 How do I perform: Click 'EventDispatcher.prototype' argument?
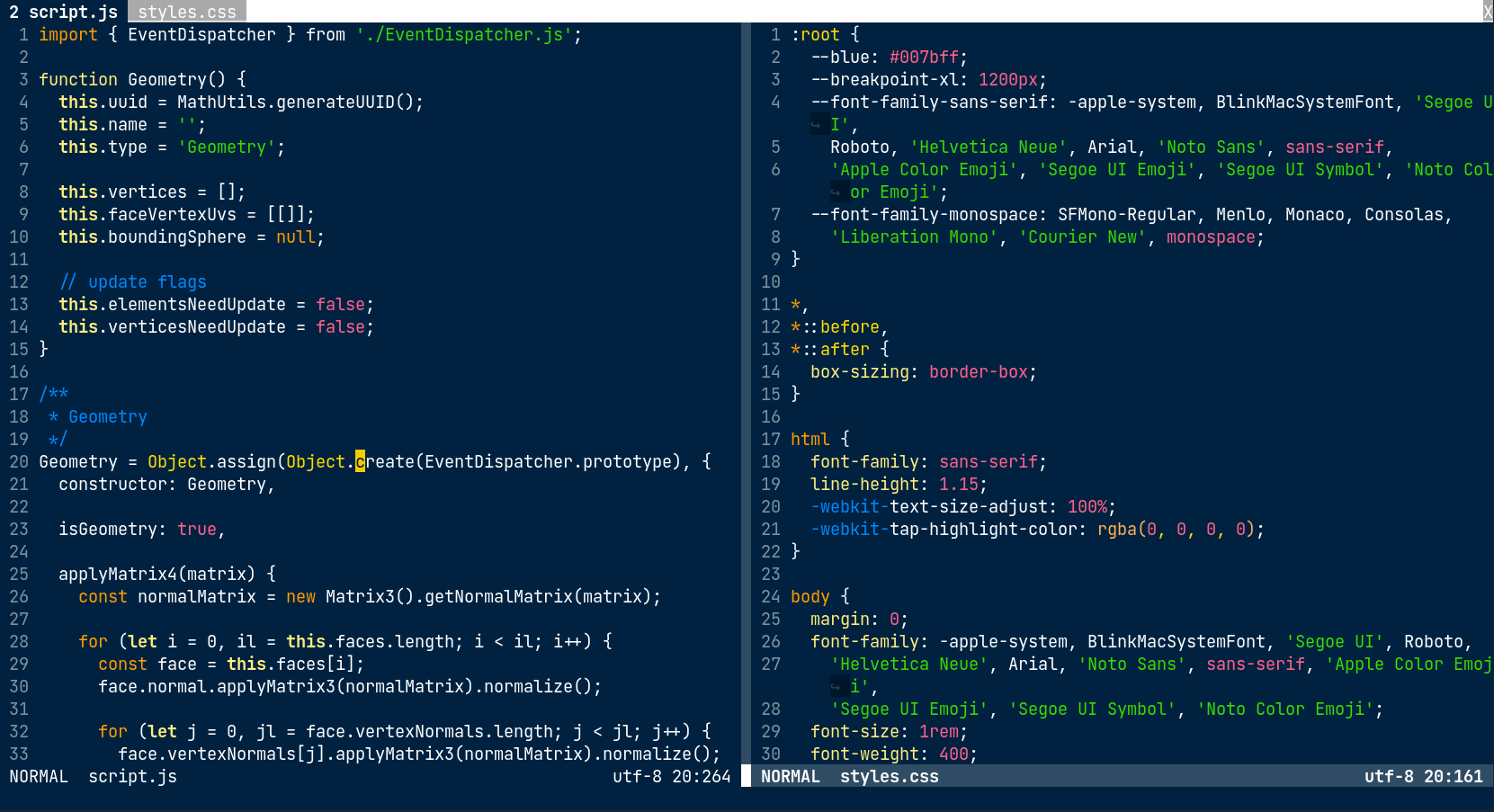click(548, 461)
